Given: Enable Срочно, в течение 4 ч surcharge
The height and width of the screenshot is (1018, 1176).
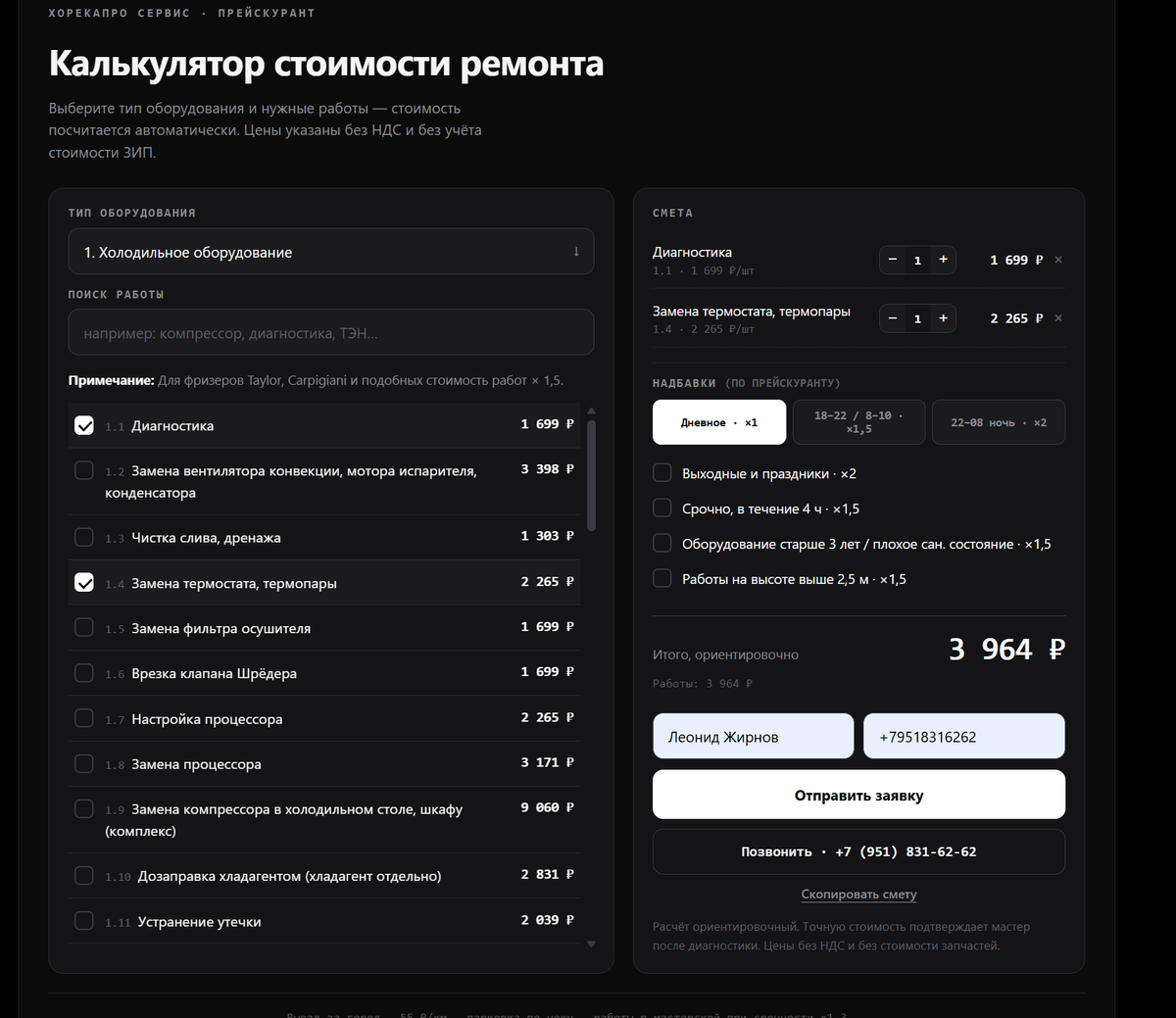Looking at the screenshot, I should (662, 509).
